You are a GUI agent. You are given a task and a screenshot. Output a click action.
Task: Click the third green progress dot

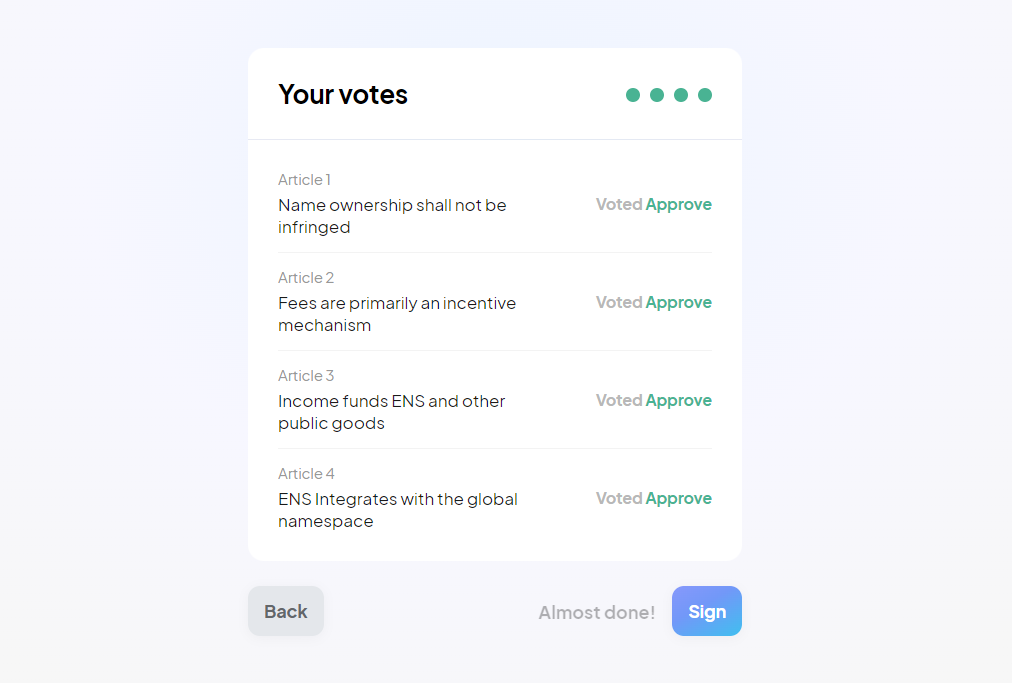point(681,95)
